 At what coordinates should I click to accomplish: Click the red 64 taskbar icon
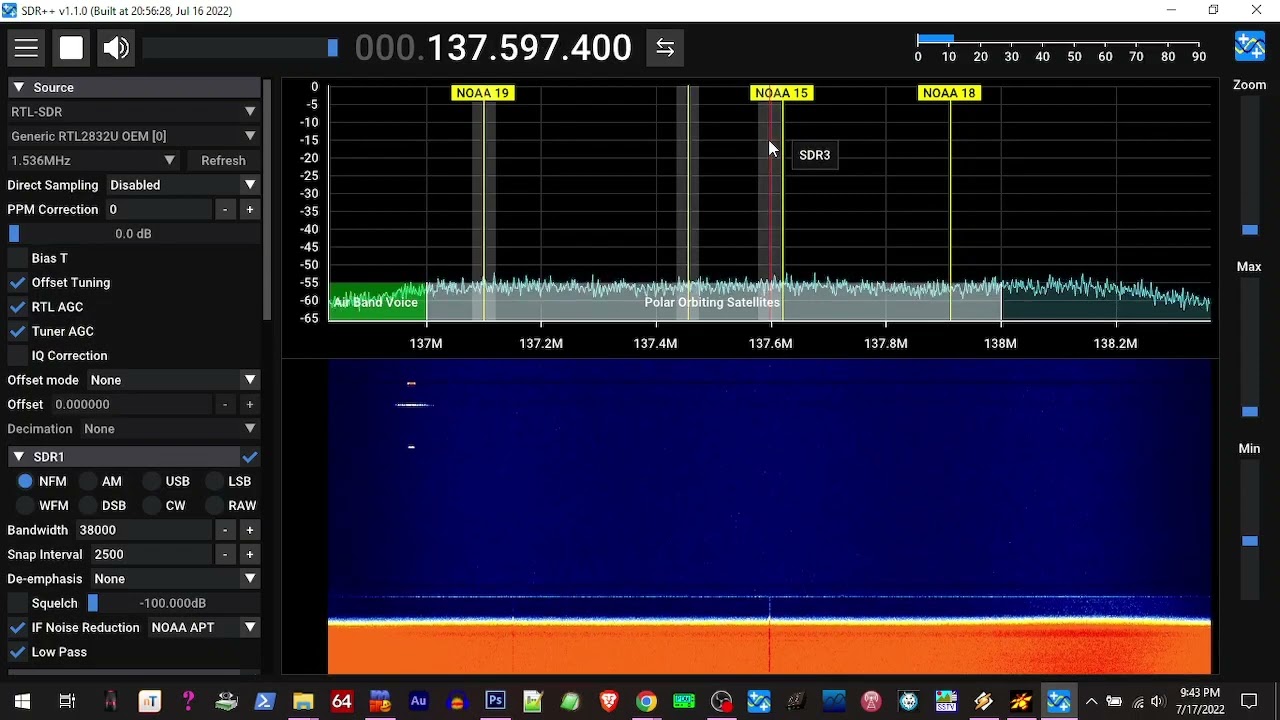pyautogui.click(x=341, y=701)
